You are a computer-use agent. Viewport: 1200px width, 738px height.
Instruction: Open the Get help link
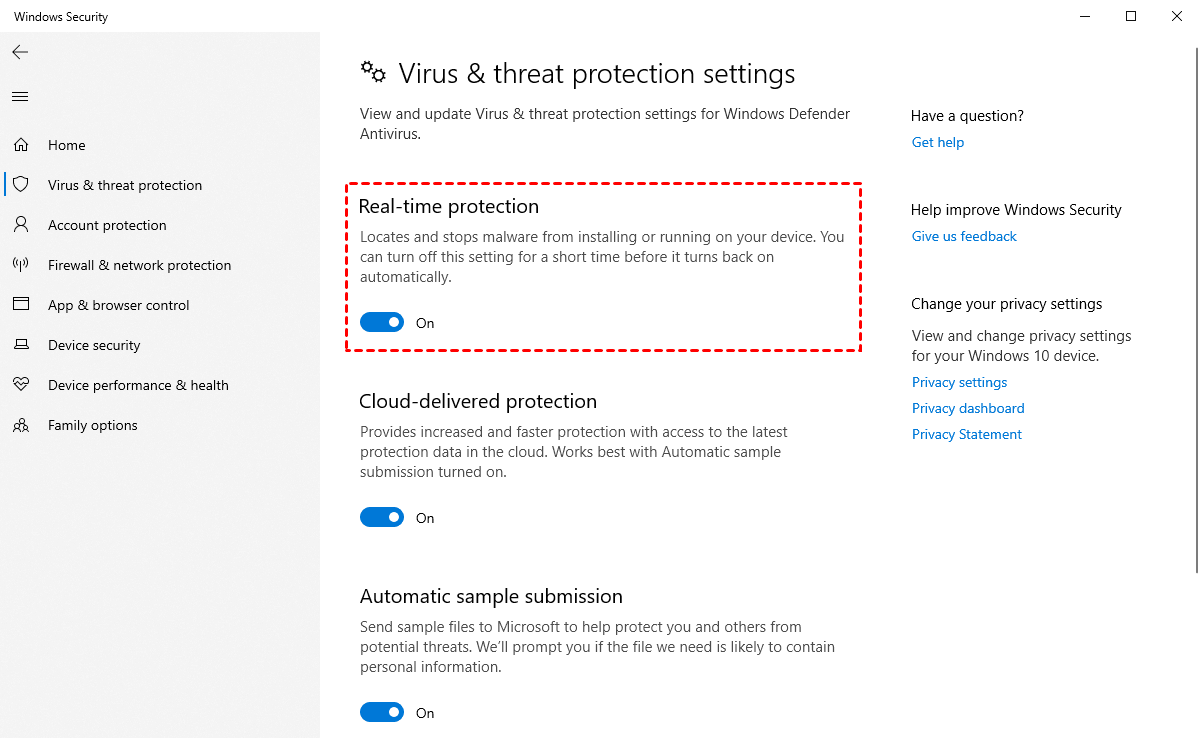tap(938, 142)
